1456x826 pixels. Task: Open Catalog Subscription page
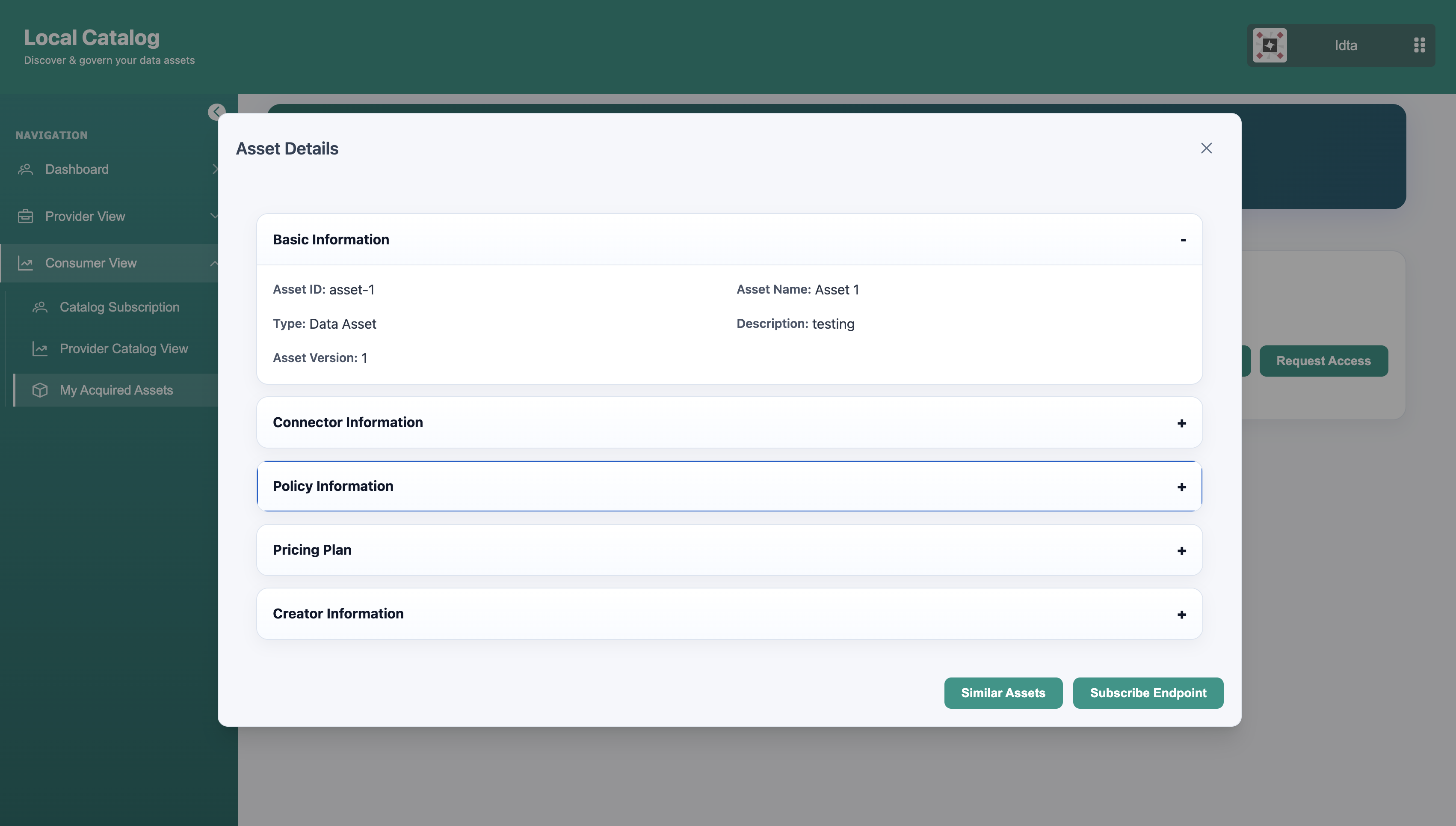click(119, 307)
